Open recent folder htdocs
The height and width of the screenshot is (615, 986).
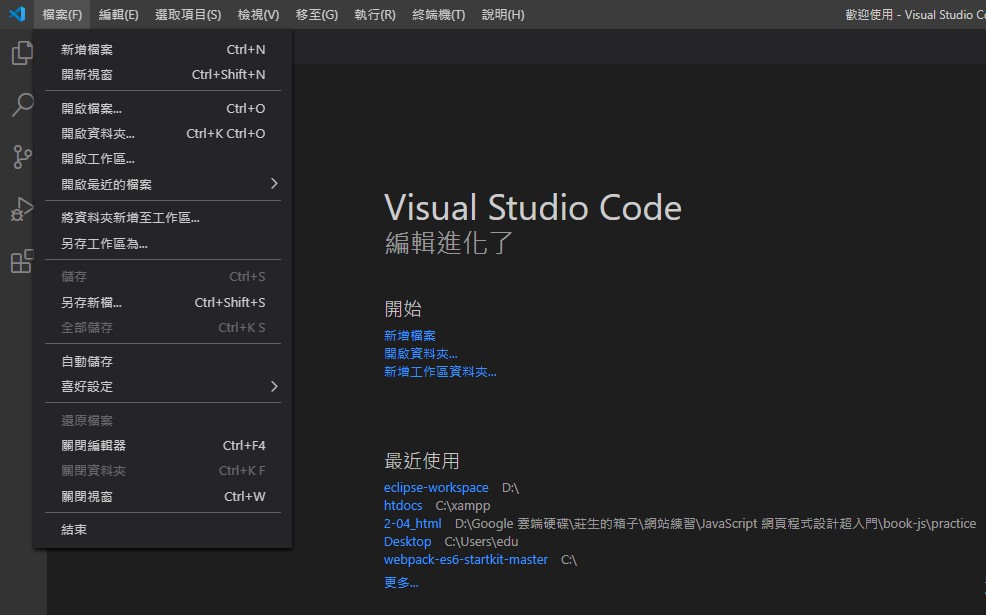(x=403, y=505)
